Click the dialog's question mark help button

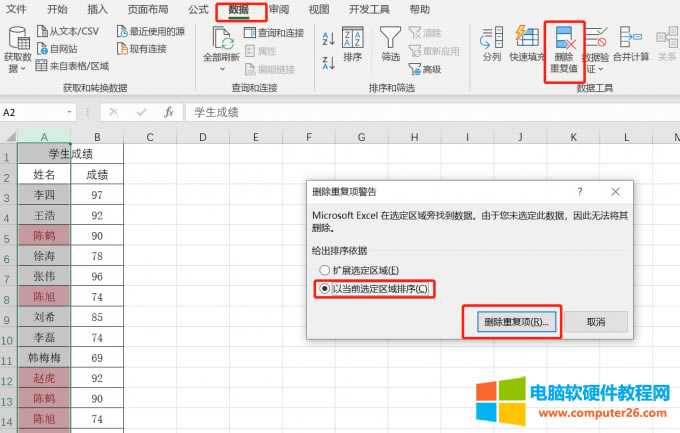tap(580, 190)
